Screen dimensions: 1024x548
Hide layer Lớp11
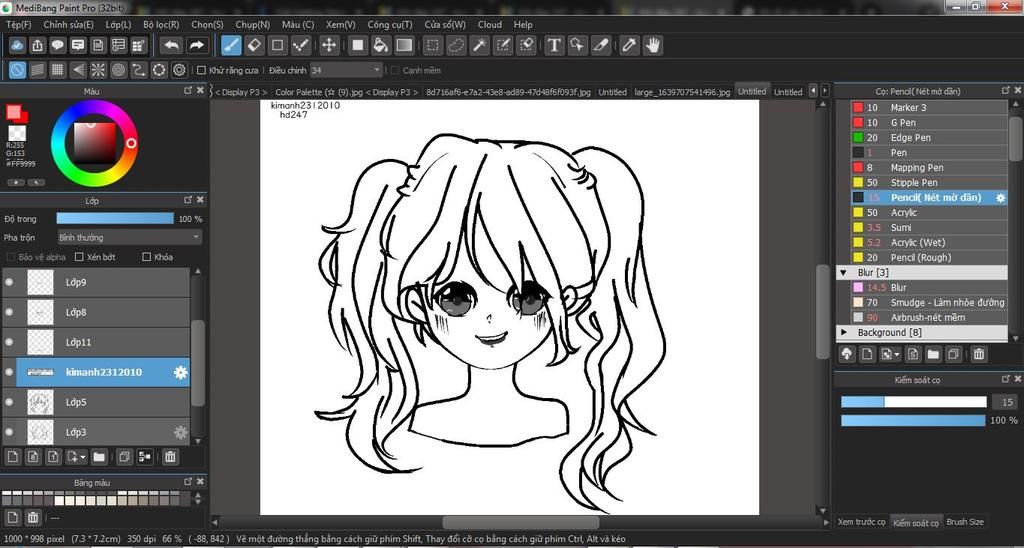point(9,342)
